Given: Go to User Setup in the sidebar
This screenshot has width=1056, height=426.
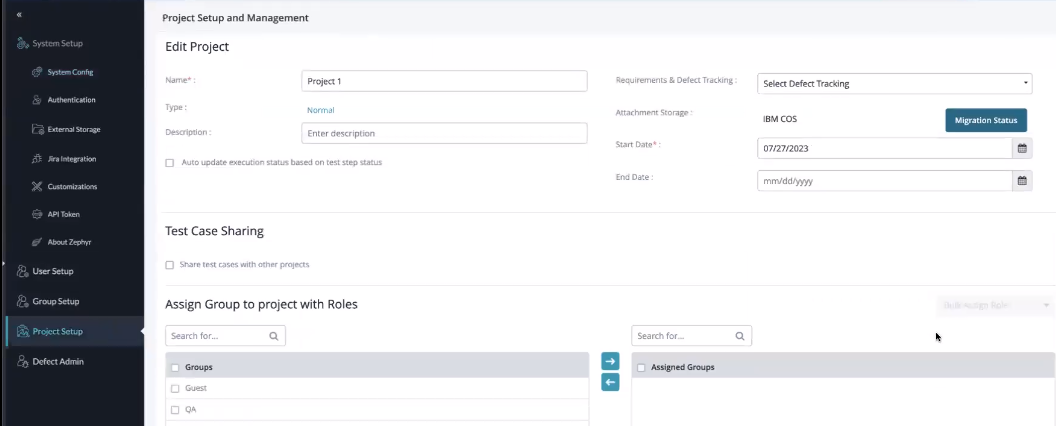Looking at the screenshot, I should click(x=52, y=271).
